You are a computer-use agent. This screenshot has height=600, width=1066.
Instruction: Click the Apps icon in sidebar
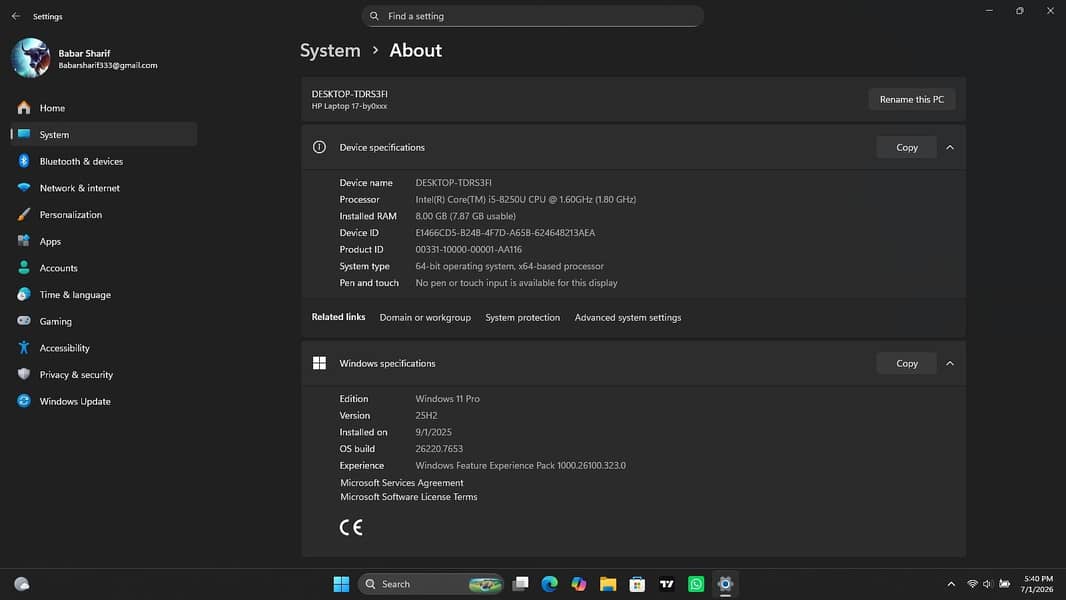pos(24,241)
